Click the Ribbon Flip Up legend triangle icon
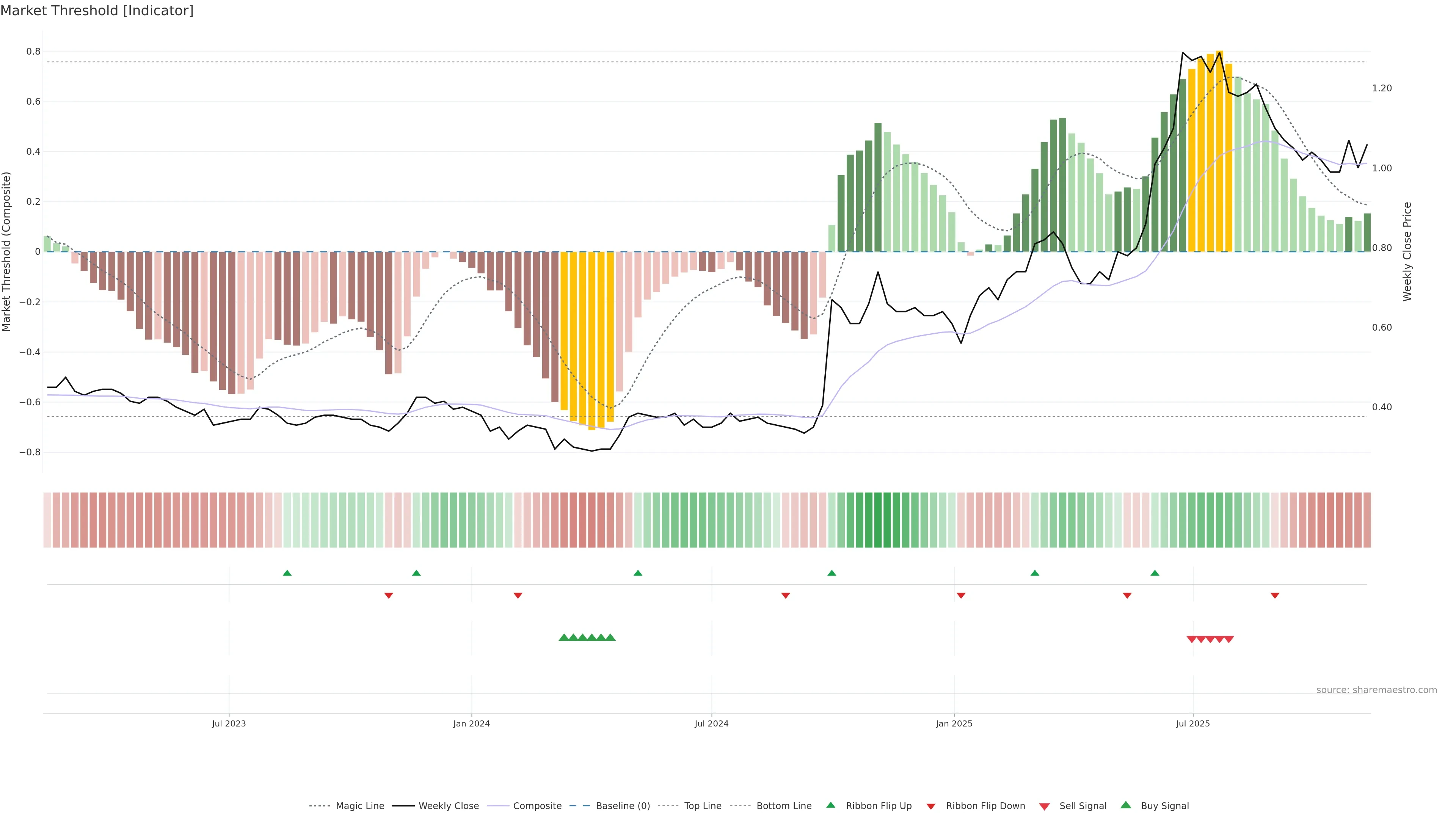Image resolution: width=1456 pixels, height=819 pixels. pyautogui.click(x=830, y=805)
